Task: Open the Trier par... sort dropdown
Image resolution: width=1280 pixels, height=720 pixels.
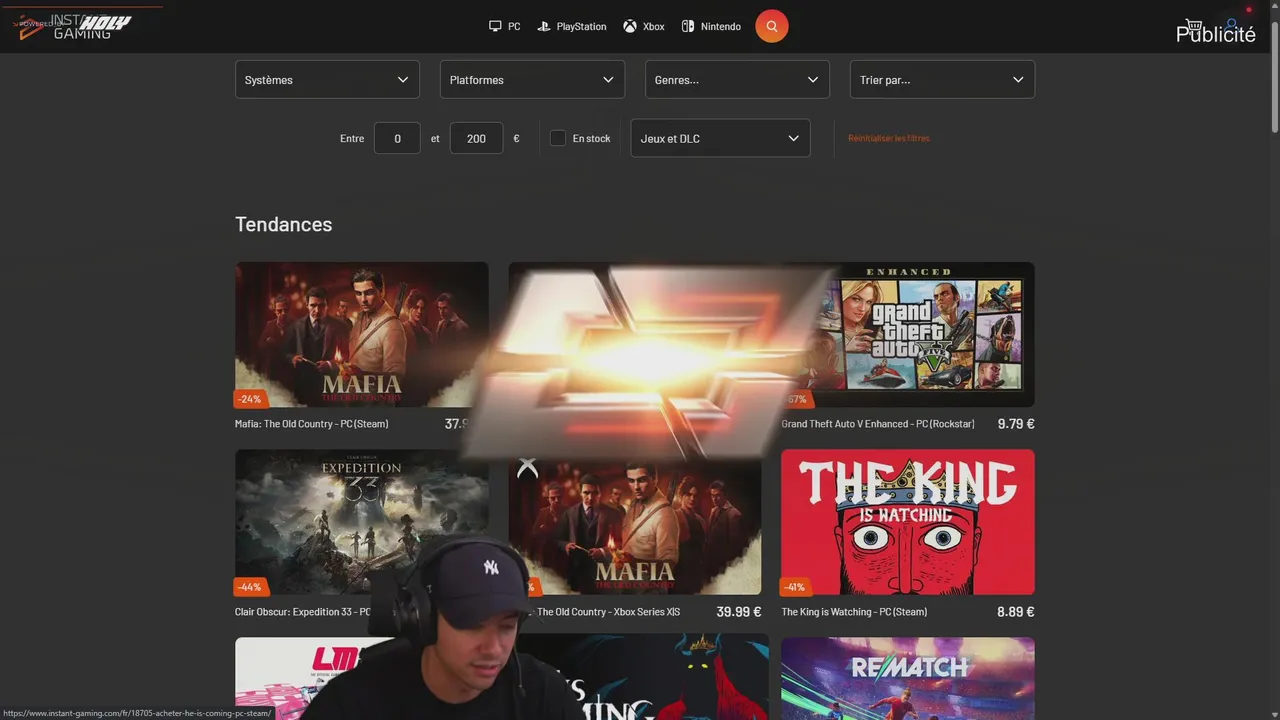Action: [x=942, y=80]
